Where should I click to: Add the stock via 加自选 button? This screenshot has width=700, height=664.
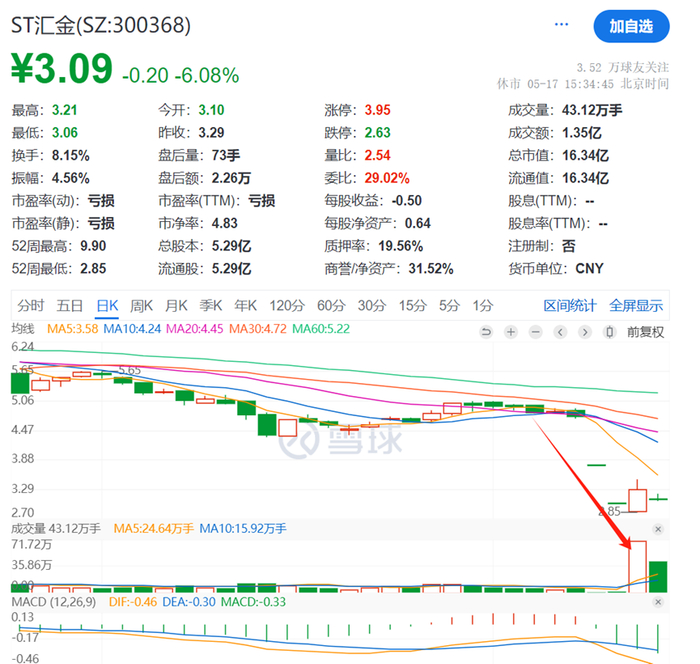tap(631, 26)
